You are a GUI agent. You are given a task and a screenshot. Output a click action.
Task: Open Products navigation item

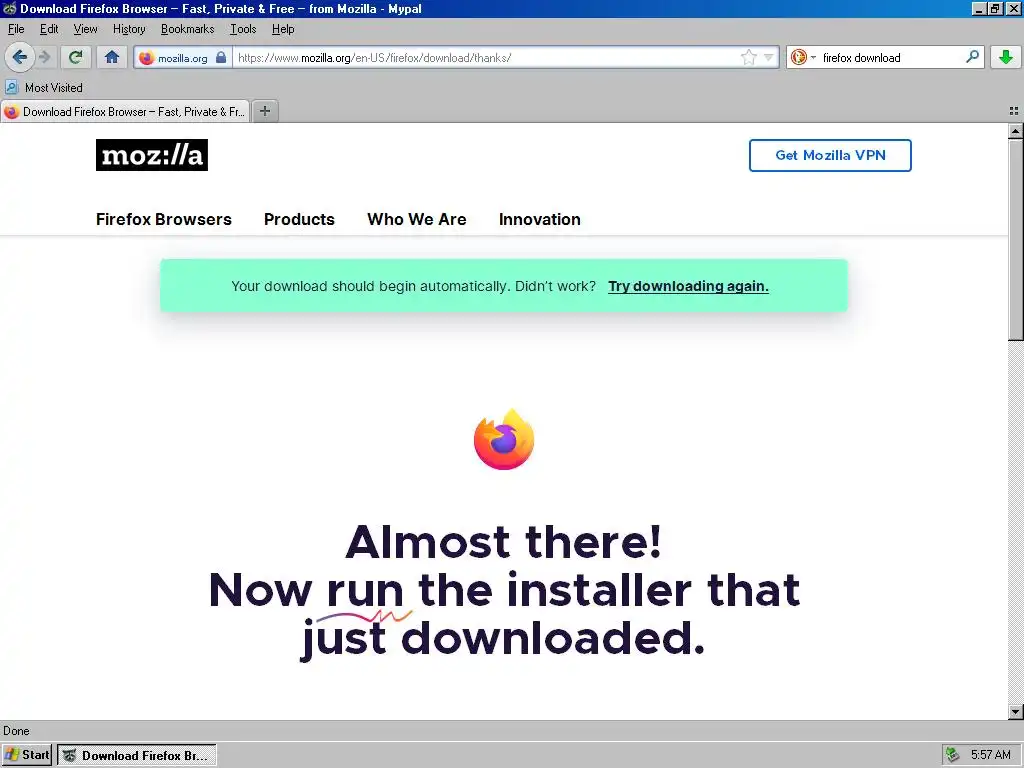pyautogui.click(x=299, y=219)
